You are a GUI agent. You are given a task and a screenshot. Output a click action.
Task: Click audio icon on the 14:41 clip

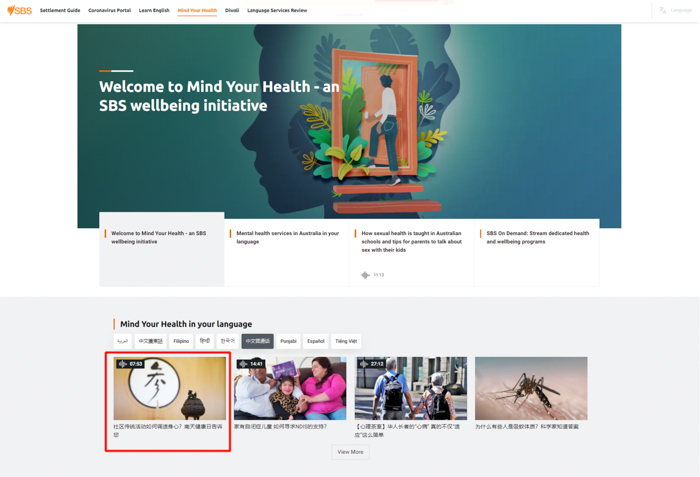pyautogui.click(x=243, y=364)
